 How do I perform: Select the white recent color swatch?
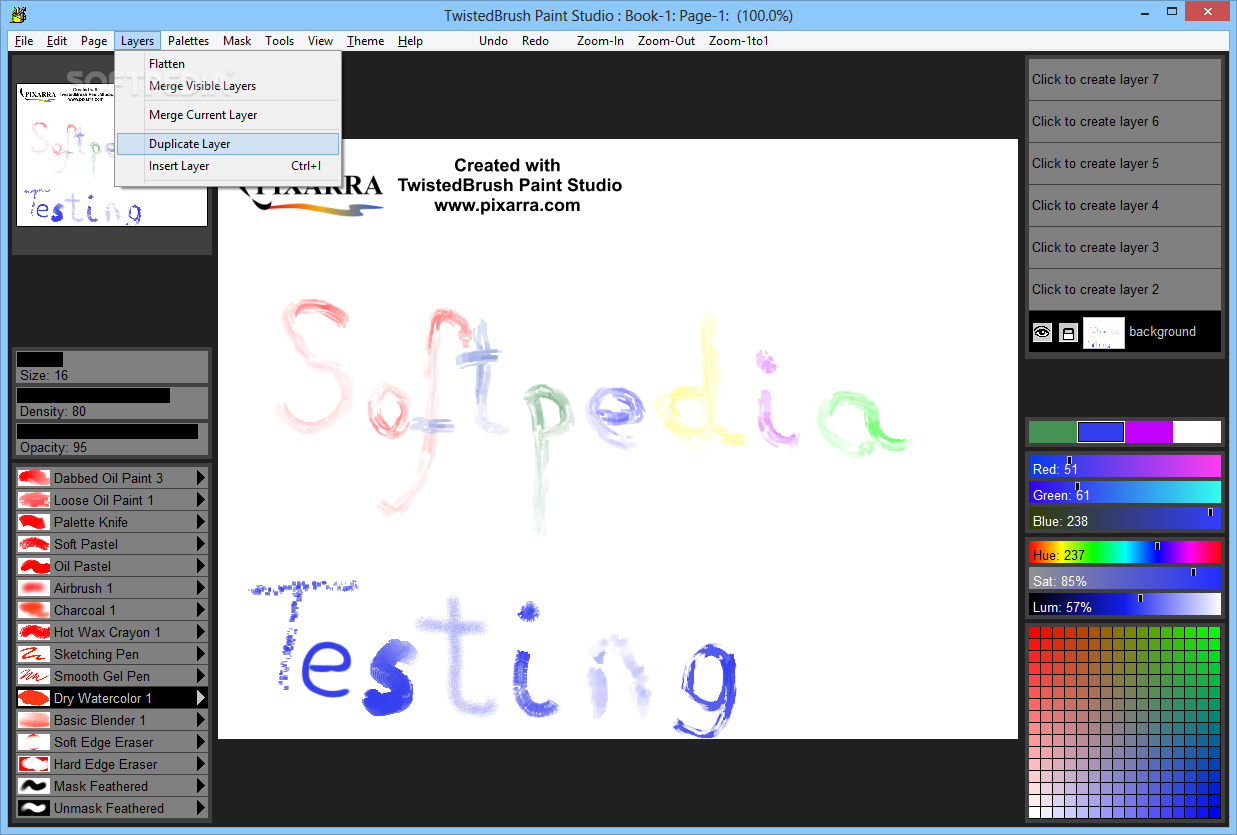click(1197, 432)
